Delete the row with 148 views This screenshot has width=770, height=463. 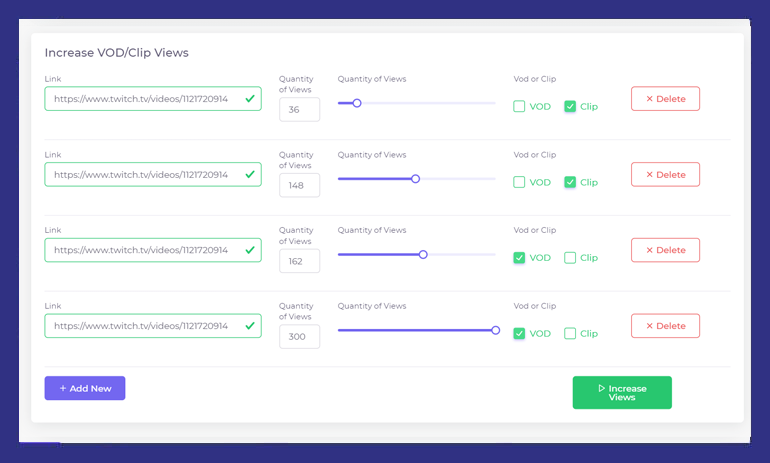pyautogui.click(x=665, y=175)
